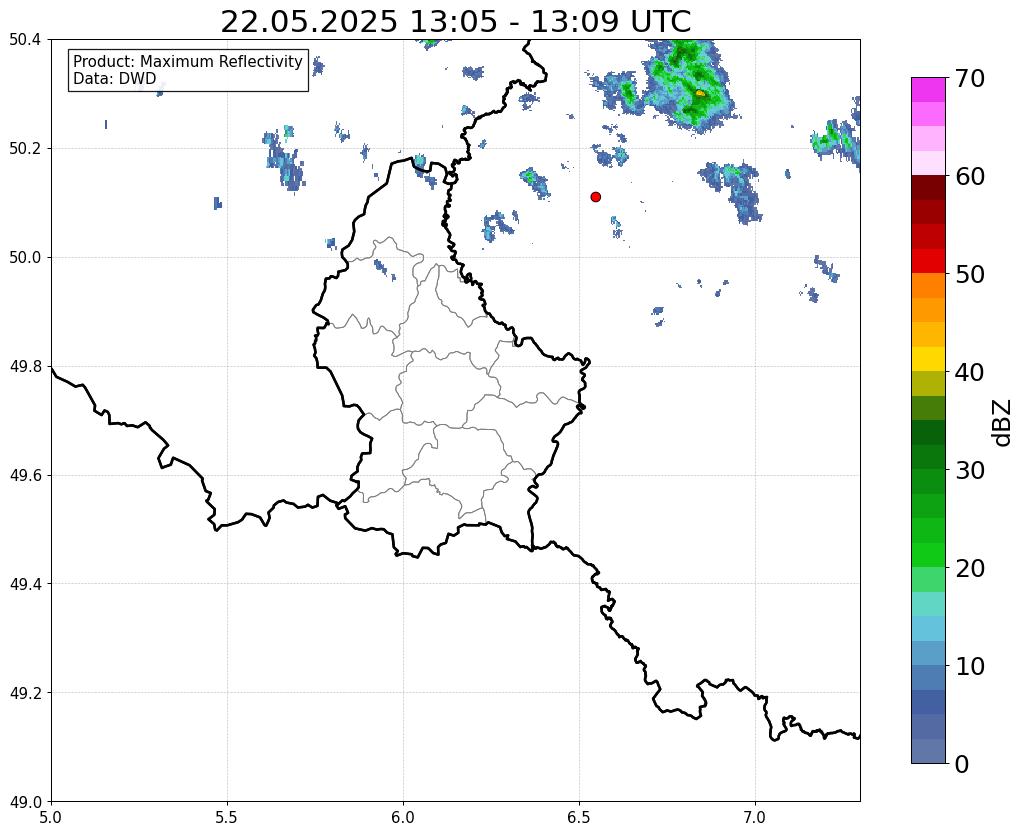Click the colorbar tick label "30"

tap(970, 470)
